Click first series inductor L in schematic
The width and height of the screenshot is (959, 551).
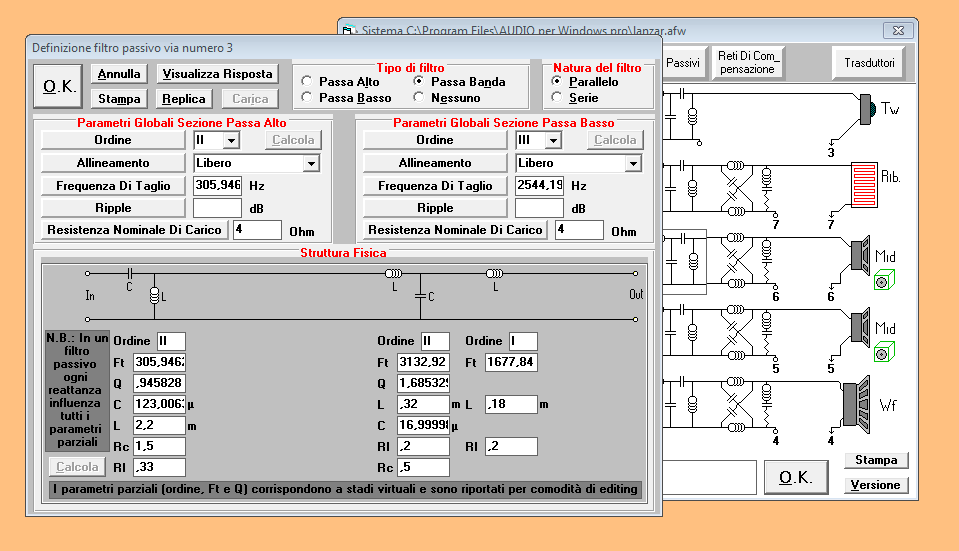point(393,273)
